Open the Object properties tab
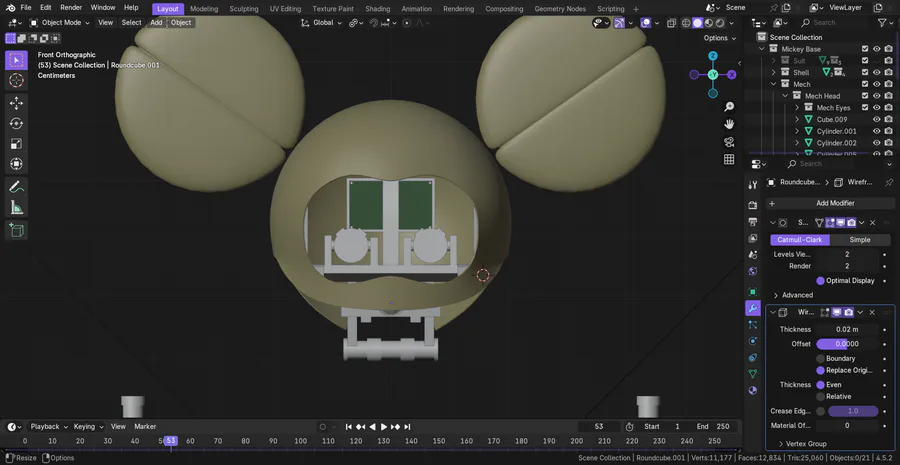The width and height of the screenshot is (900, 465). tap(753, 292)
